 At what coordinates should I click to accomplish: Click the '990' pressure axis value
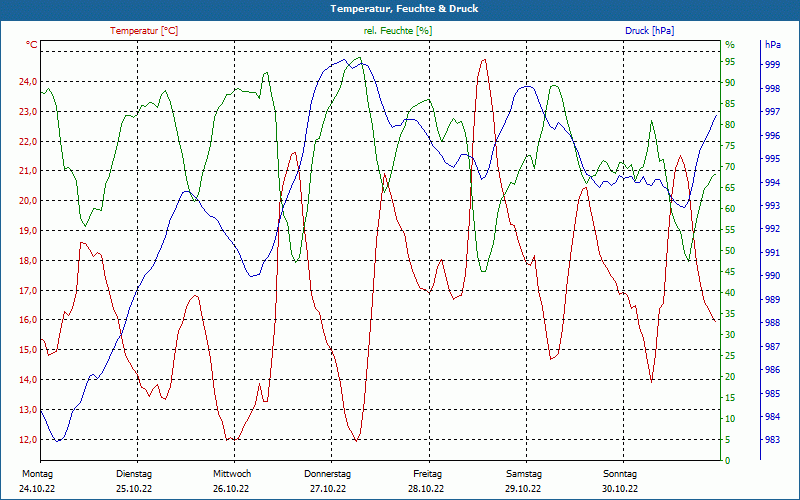click(x=772, y=276)
